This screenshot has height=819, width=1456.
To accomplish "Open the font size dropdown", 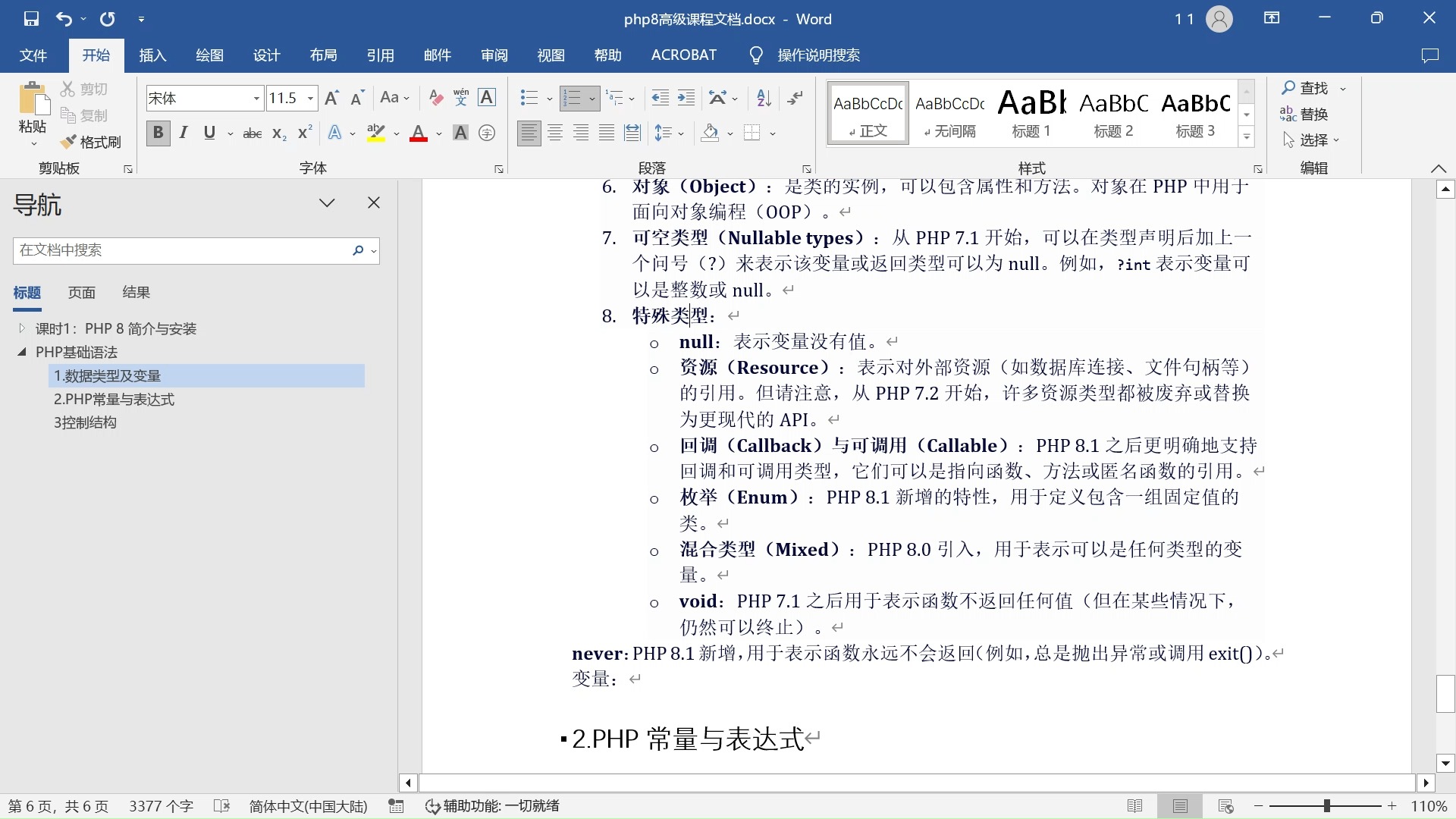I will (311, 98).
